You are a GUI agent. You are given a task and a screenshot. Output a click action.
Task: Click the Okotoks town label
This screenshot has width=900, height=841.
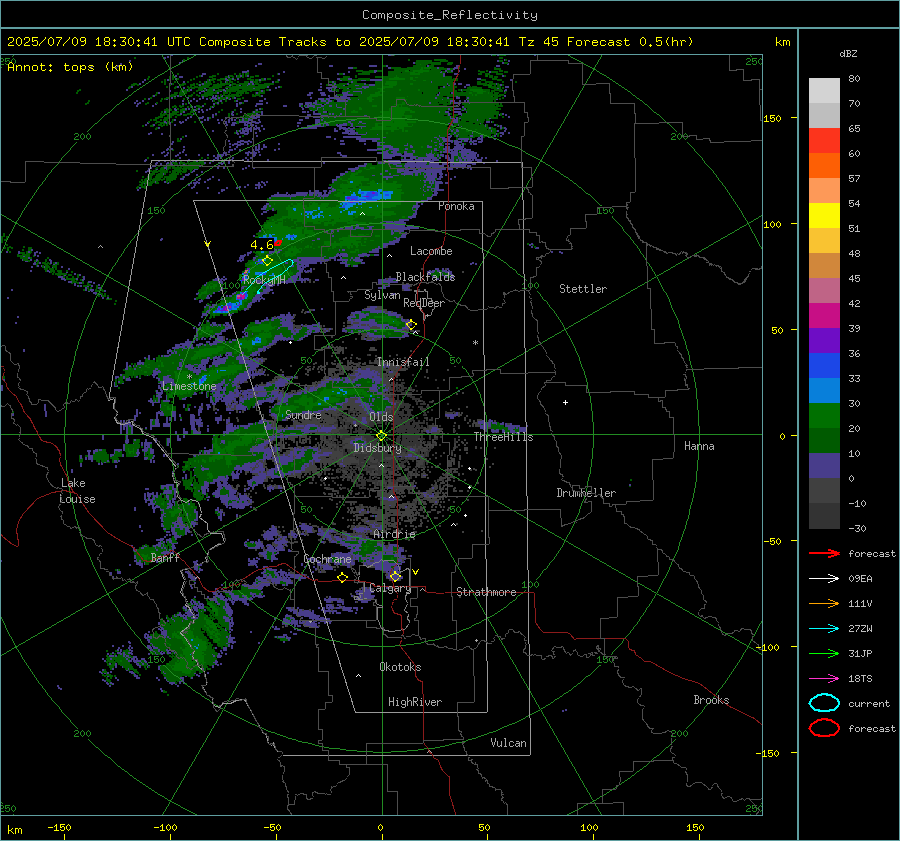400,667
